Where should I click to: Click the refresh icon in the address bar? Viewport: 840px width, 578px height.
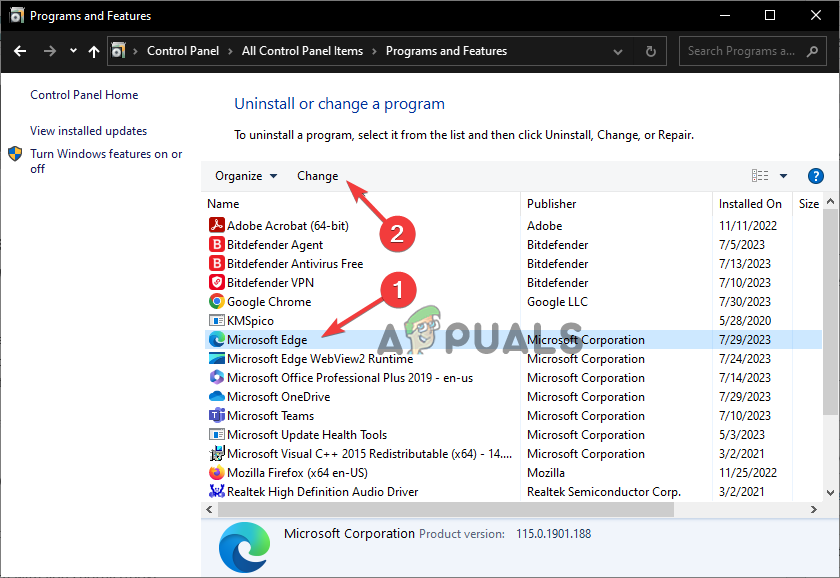[651, 51]
